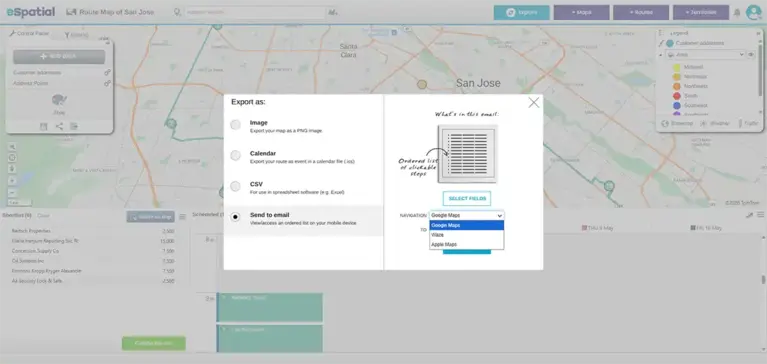The height and width of the screenshot is (364, 767).
Task: Click the South red color swatch
Action: (x=677, y=96)
